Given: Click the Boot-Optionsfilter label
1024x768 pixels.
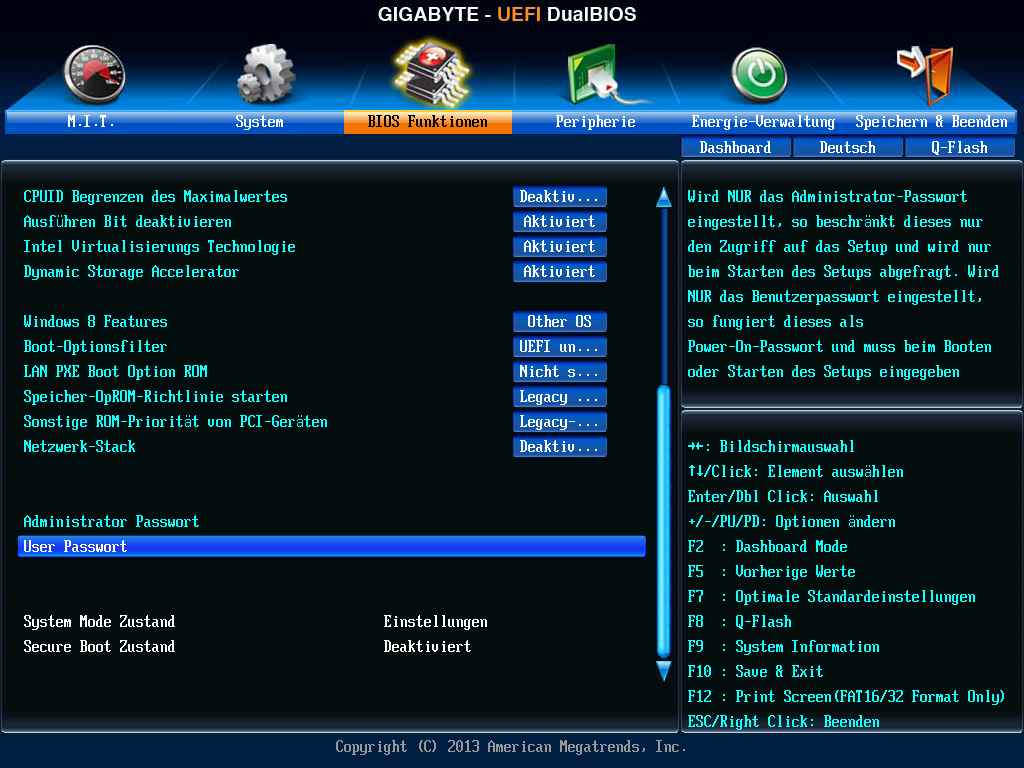Looking at the screenshot, I should (x=95, y=347).
